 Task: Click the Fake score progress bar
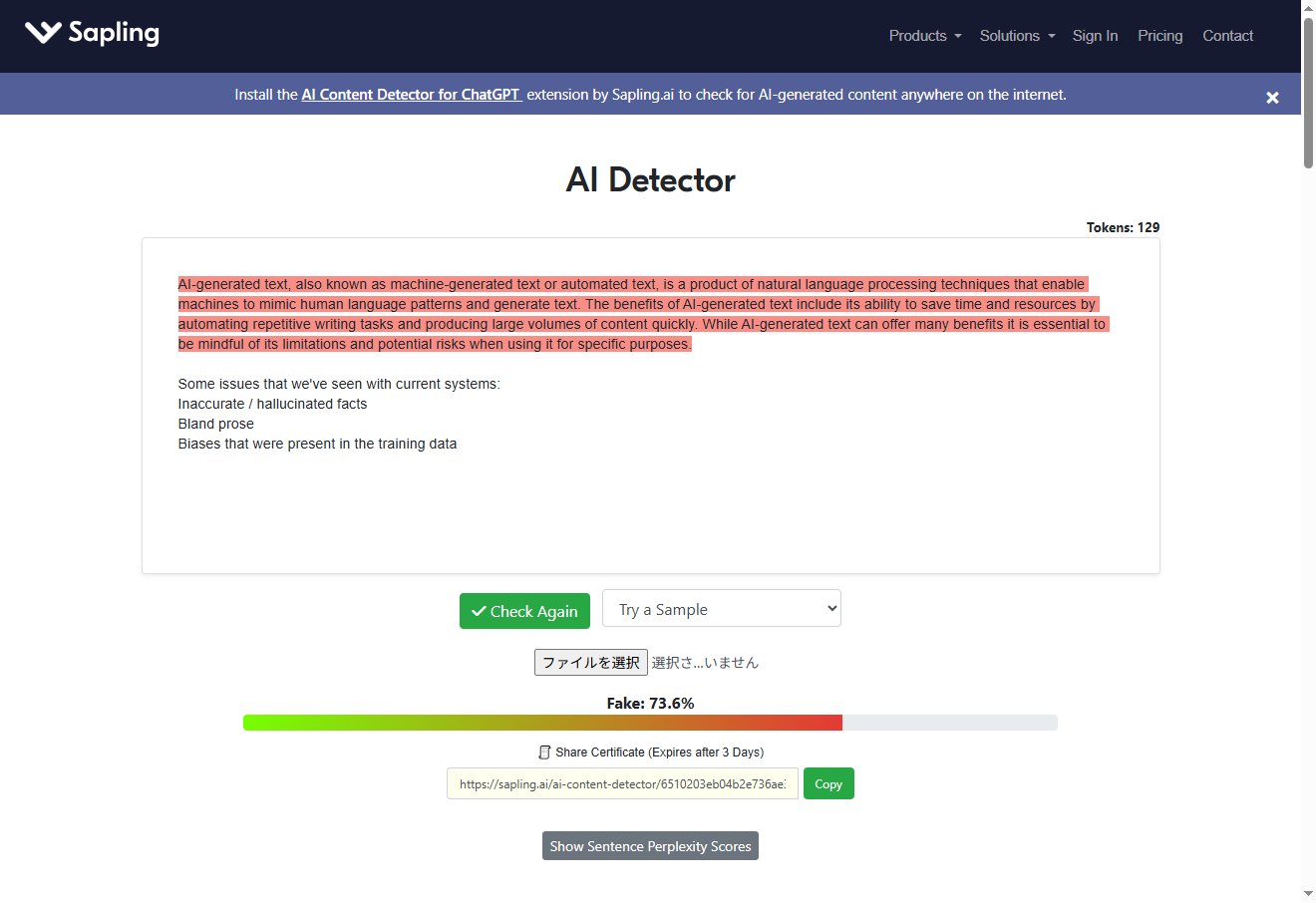click(x=650, y=723)
